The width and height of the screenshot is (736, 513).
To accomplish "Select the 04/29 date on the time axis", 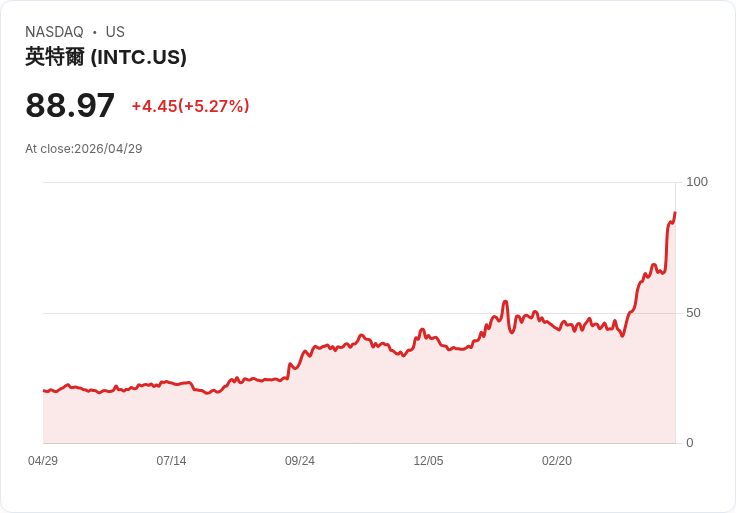I will tap(43, 461).
